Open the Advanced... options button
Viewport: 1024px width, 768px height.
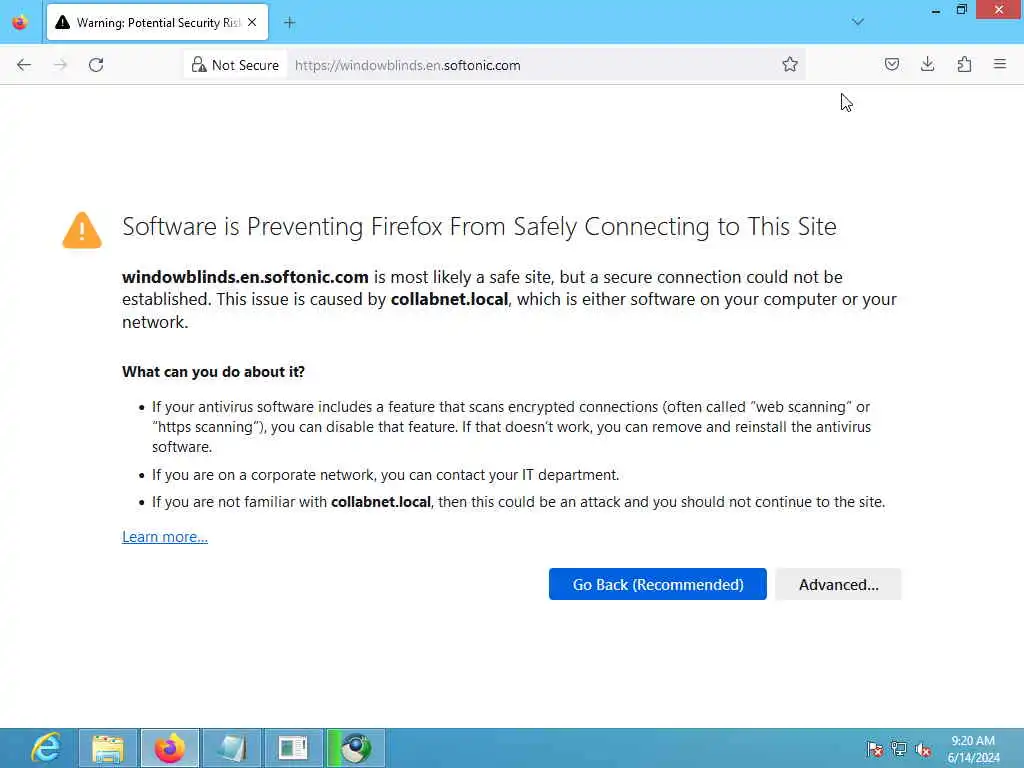coord(839,584)
